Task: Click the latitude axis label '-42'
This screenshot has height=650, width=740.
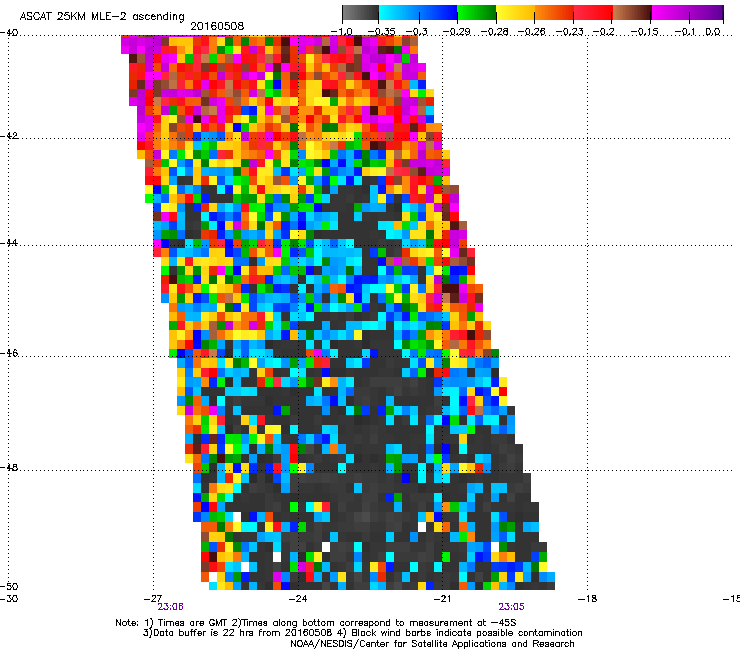Action: click(x=9, y=136)
